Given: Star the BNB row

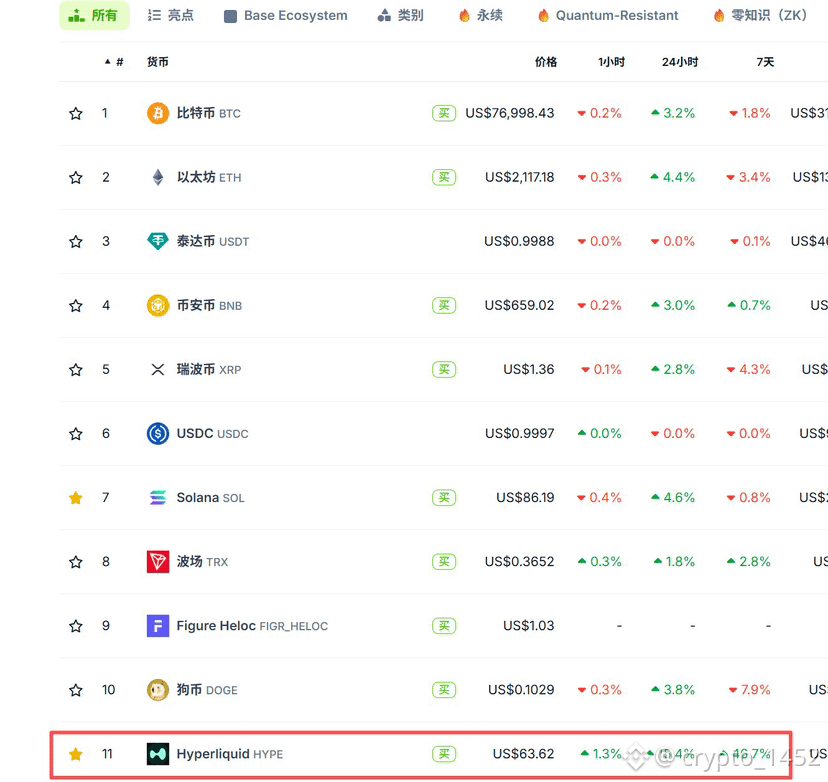Looking at the screenshot, I should click(x=76, y=305).
